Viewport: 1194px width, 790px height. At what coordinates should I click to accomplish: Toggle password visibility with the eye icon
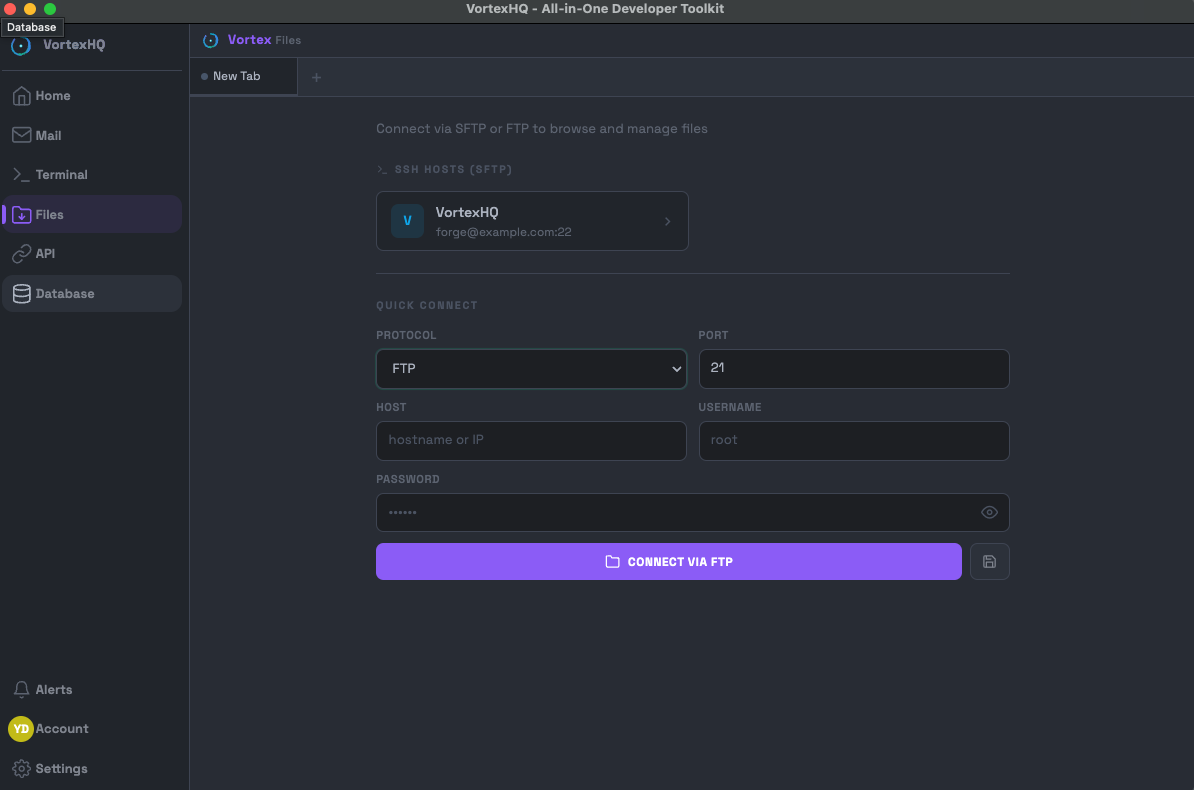coord(989,512)
